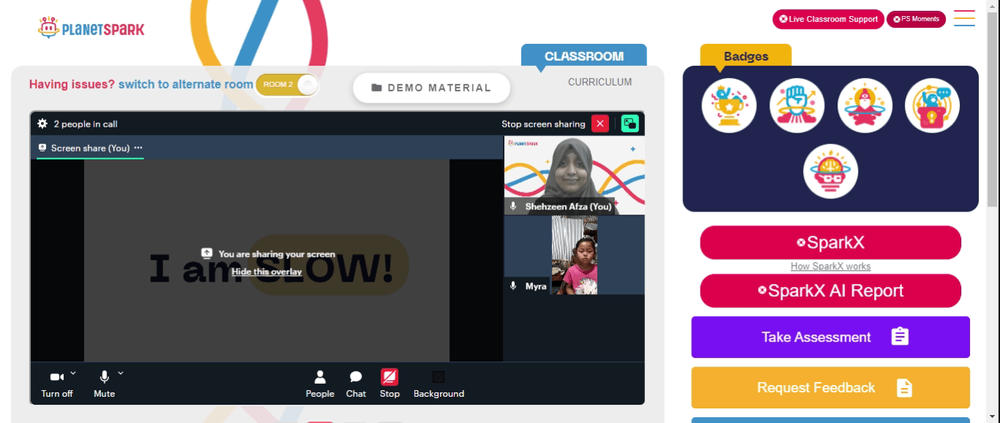Open SparkX AI Report
This screenshot has height=423, width=1000.
(x=830, y=291)
